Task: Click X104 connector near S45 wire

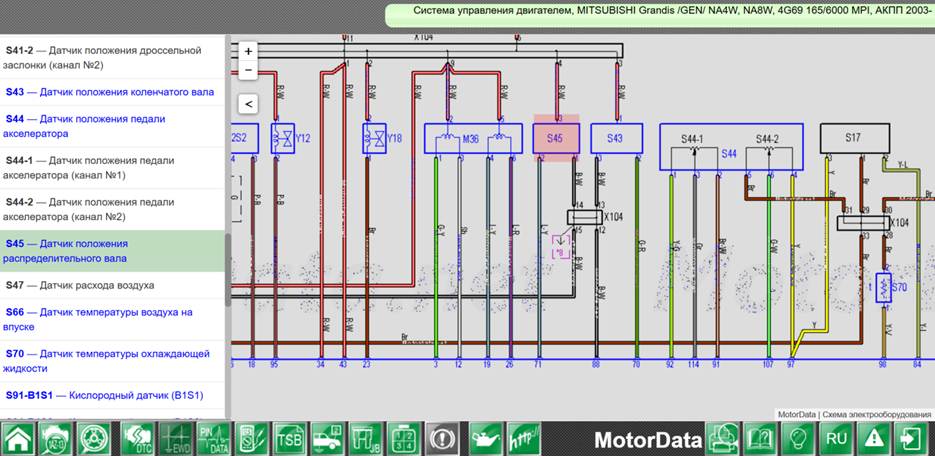Action: click(584, 217)
